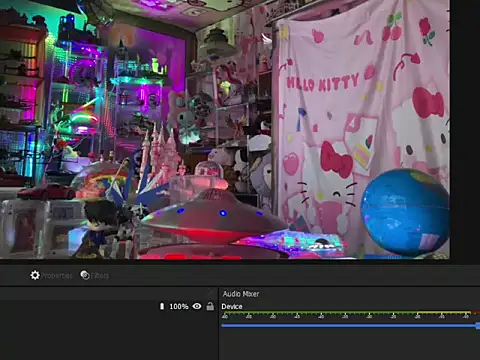The width and height of the screenshot is (480, 360).
Task: Toggle the source lock icon
Action: pyautogui.click(x=210, y=306)
